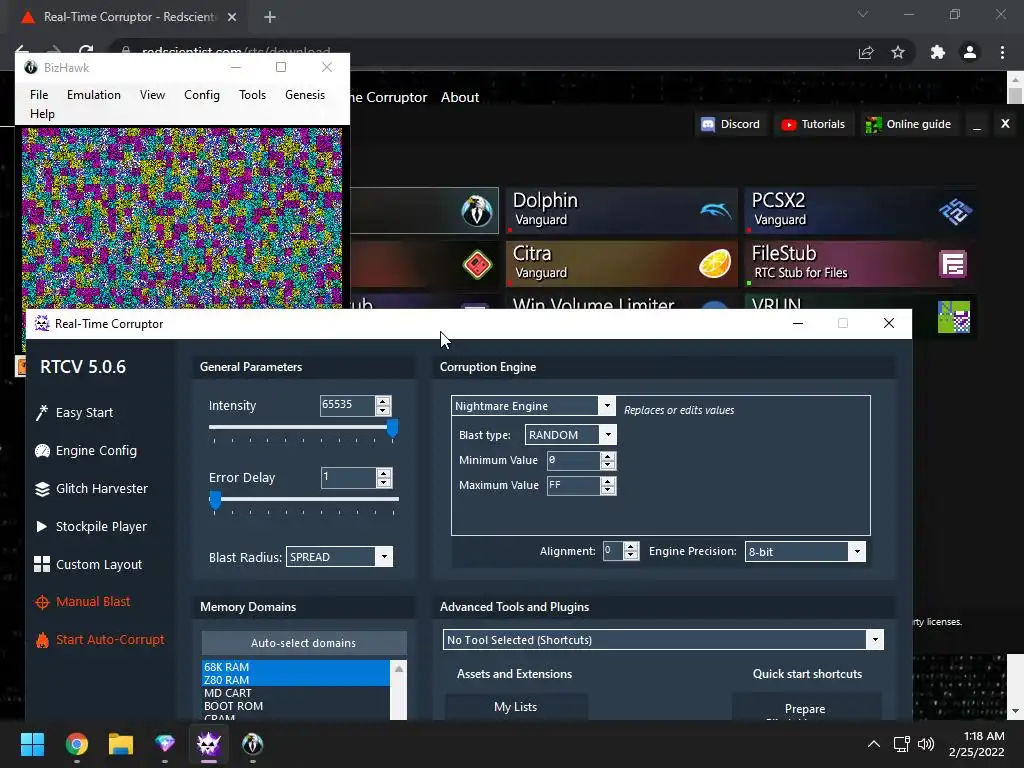Click the Prepare shortcut button
1024x768 pixels.
805,709
